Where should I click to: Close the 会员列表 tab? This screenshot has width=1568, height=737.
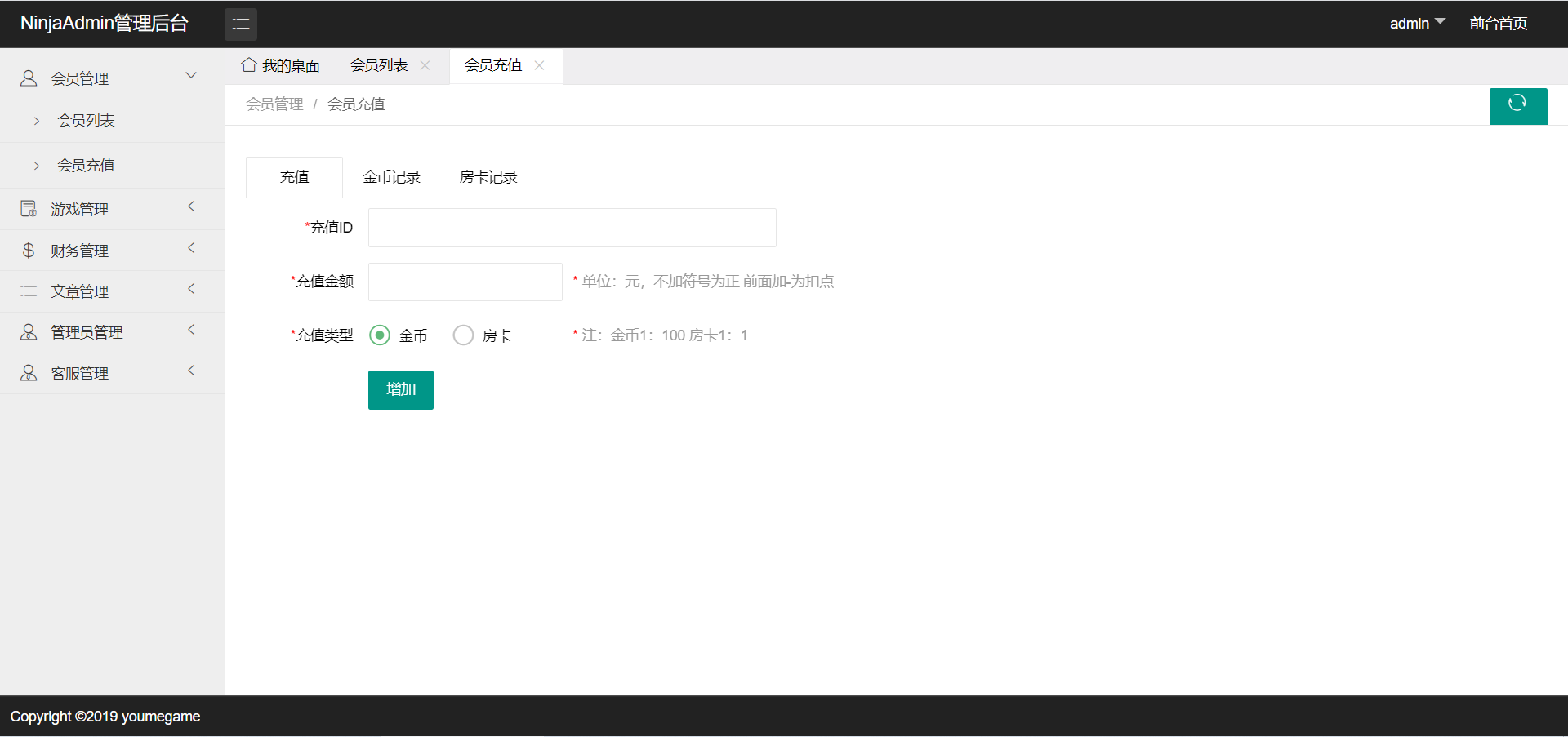tap(425, 65)
